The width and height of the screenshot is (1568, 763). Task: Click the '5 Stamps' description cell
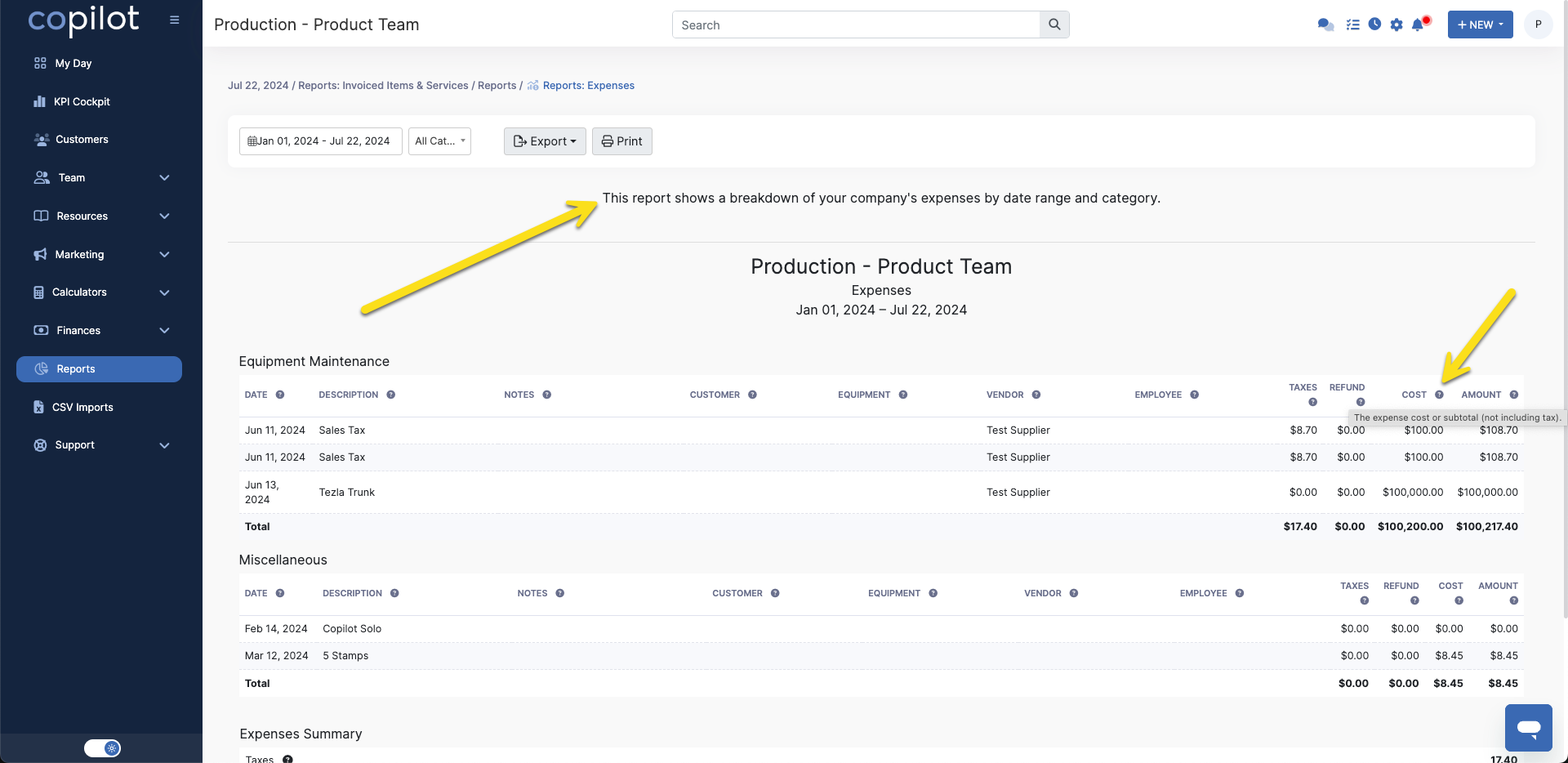tap(345, 656)
